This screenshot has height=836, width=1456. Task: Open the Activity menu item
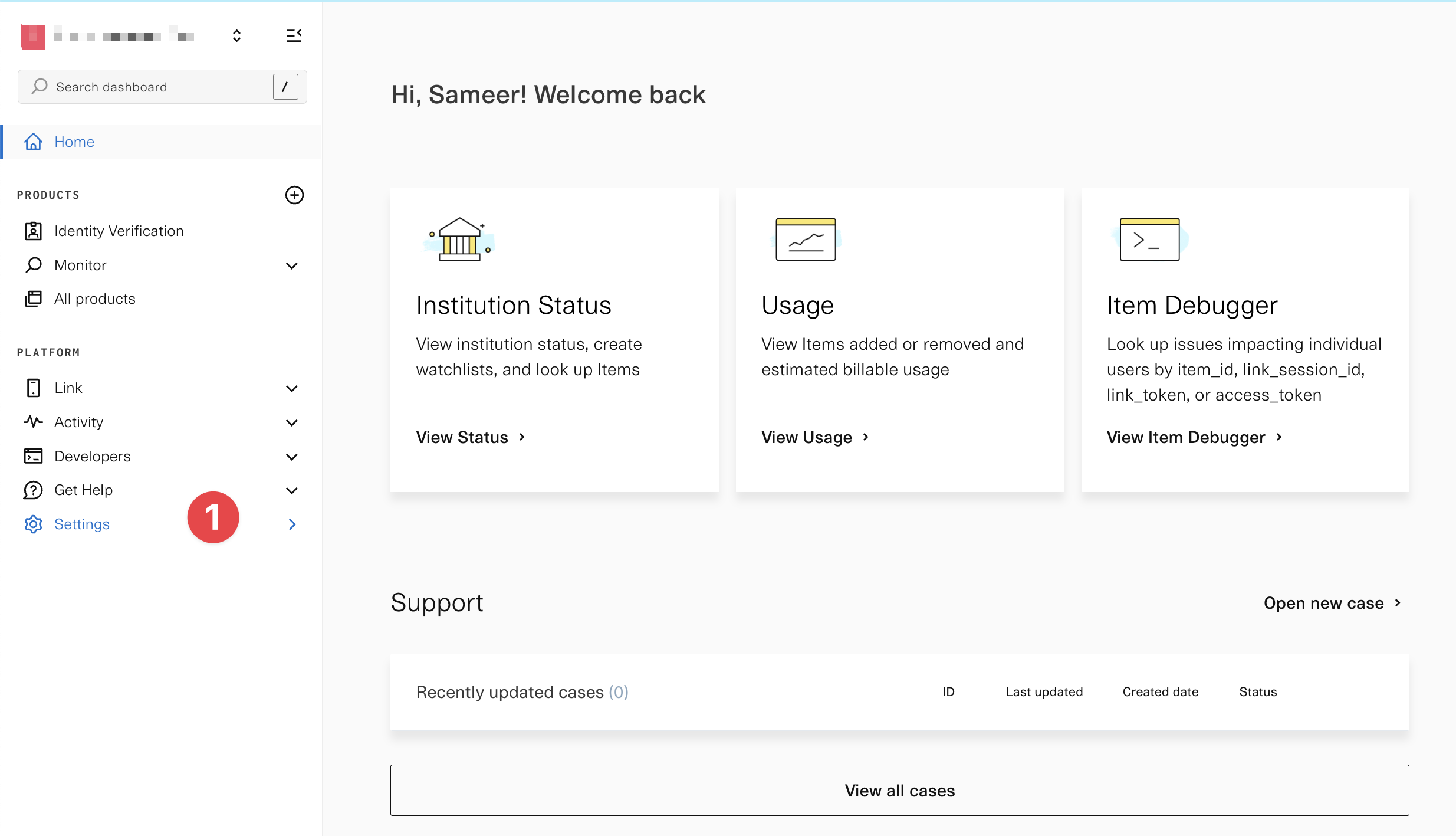point(79,422)
